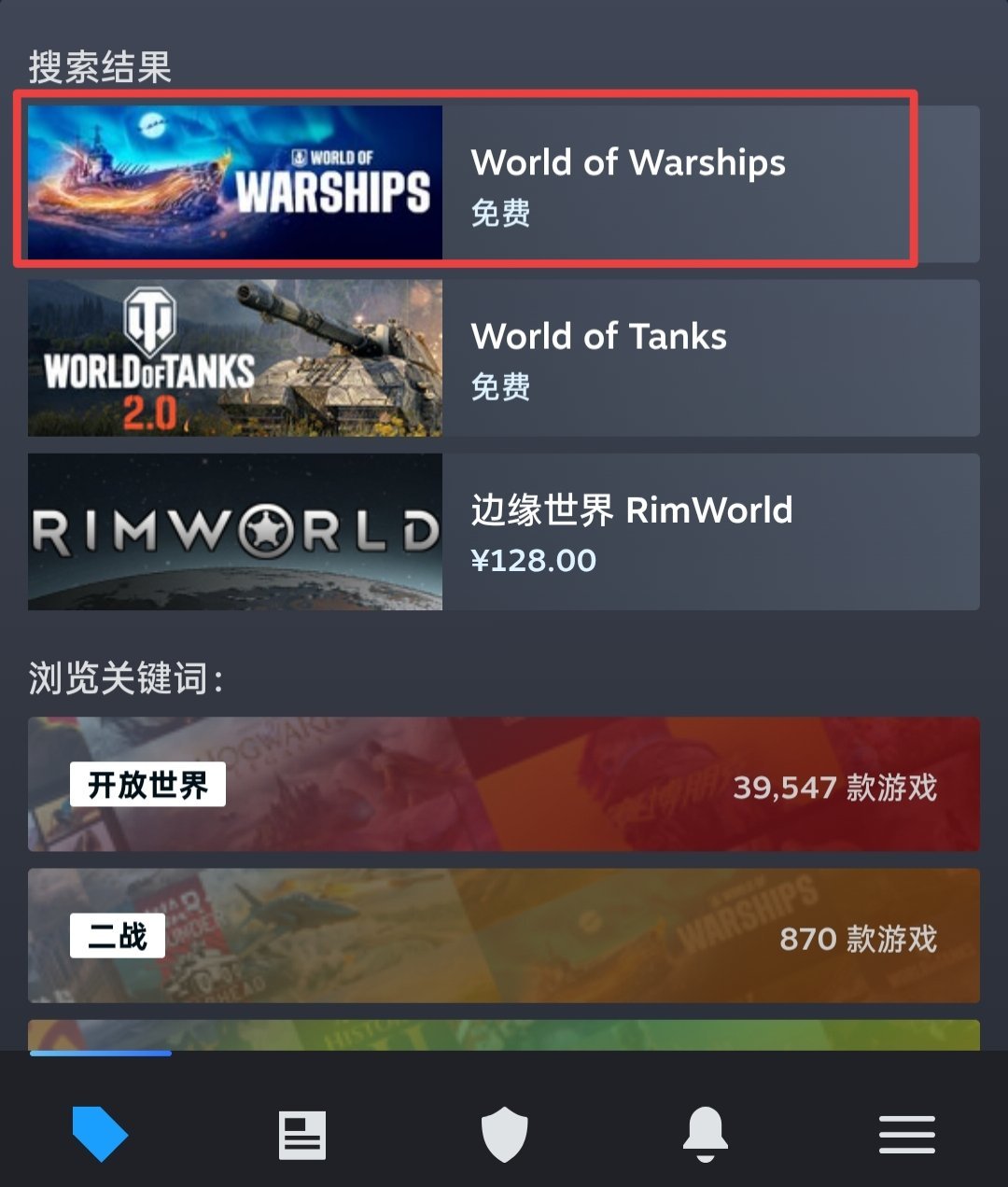The width and height of the screenshot is (1008, 1187).
Task: Tap the 搜索结果 heading
Action: (100, 67)
